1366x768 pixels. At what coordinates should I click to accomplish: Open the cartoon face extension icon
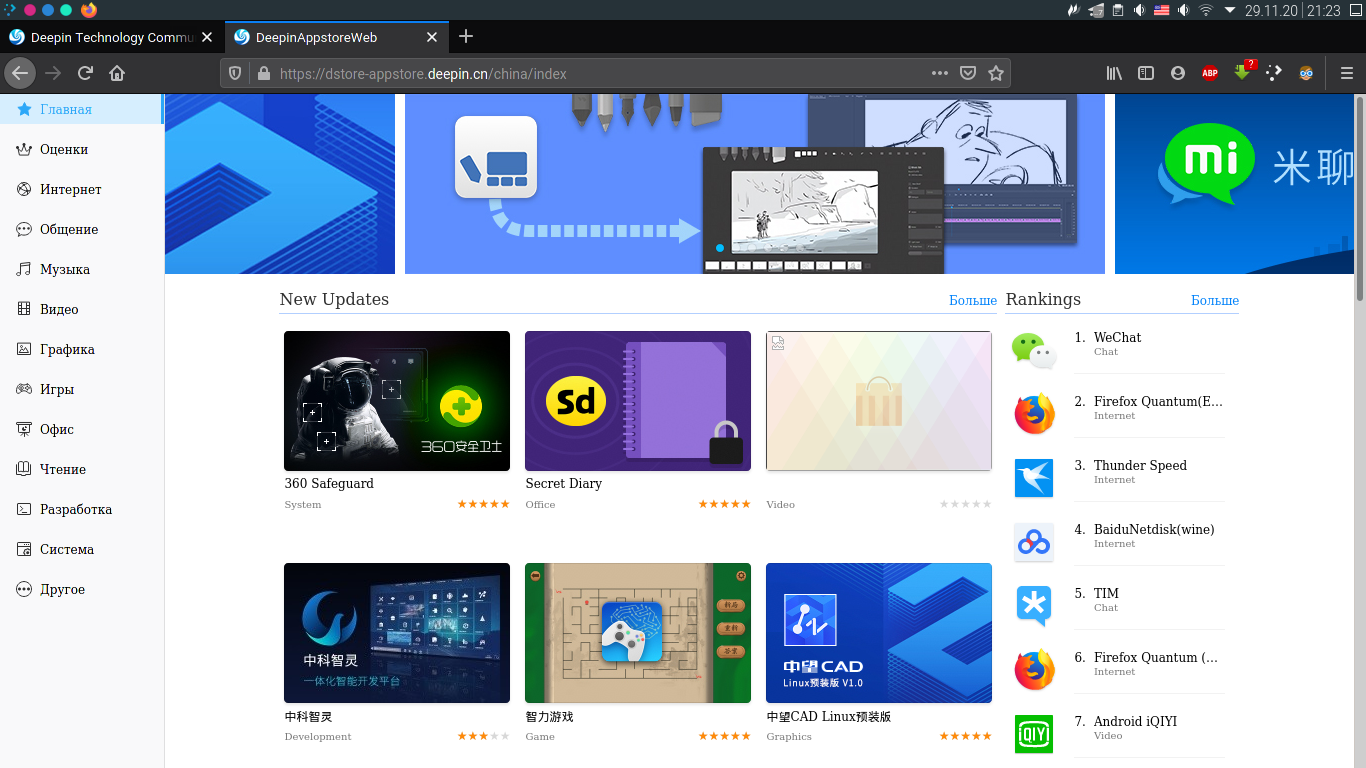pyautogui.click(x=1306, y=73)
